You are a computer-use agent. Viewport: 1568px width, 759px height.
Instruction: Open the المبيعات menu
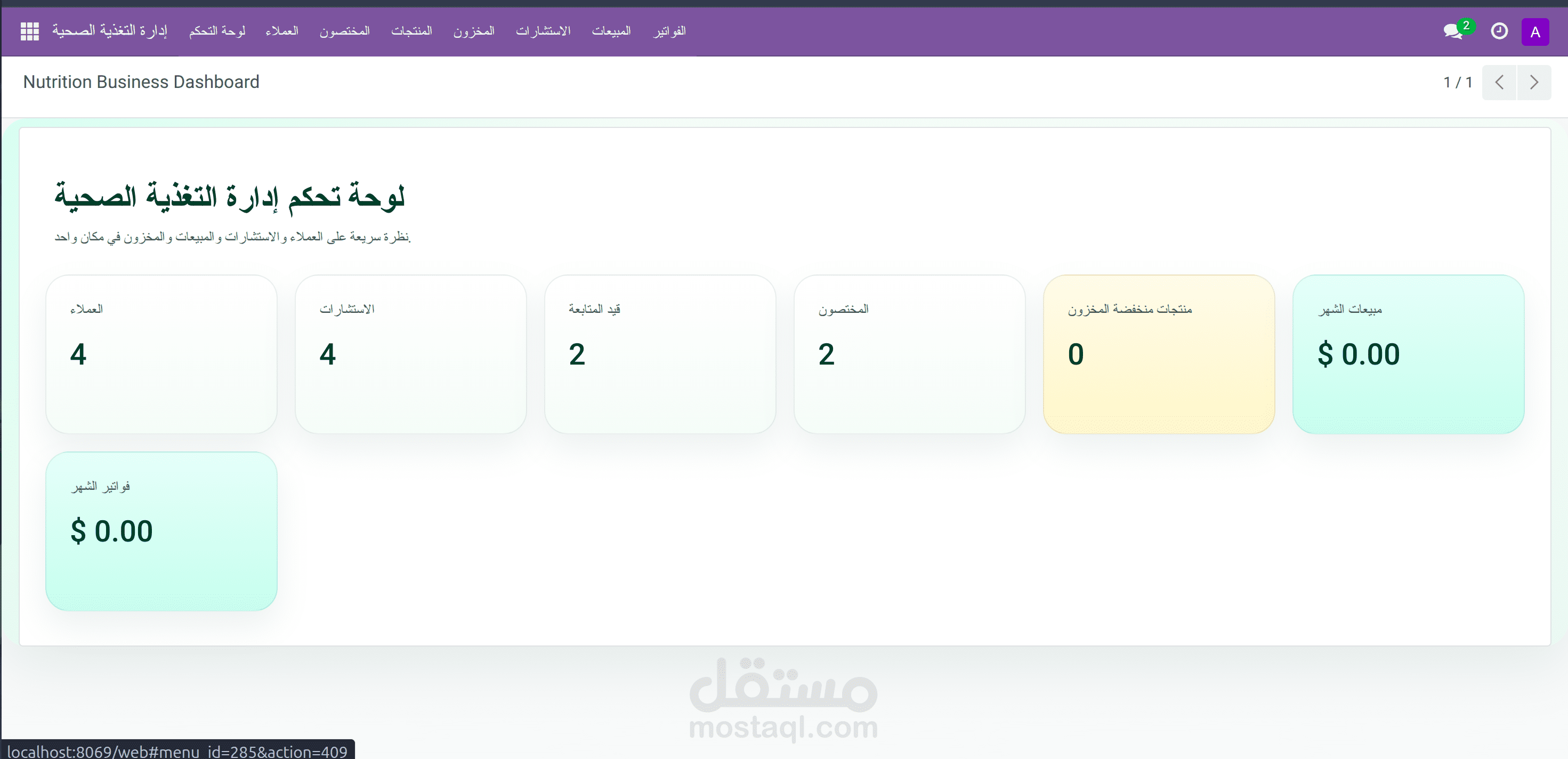click(611, 31)
